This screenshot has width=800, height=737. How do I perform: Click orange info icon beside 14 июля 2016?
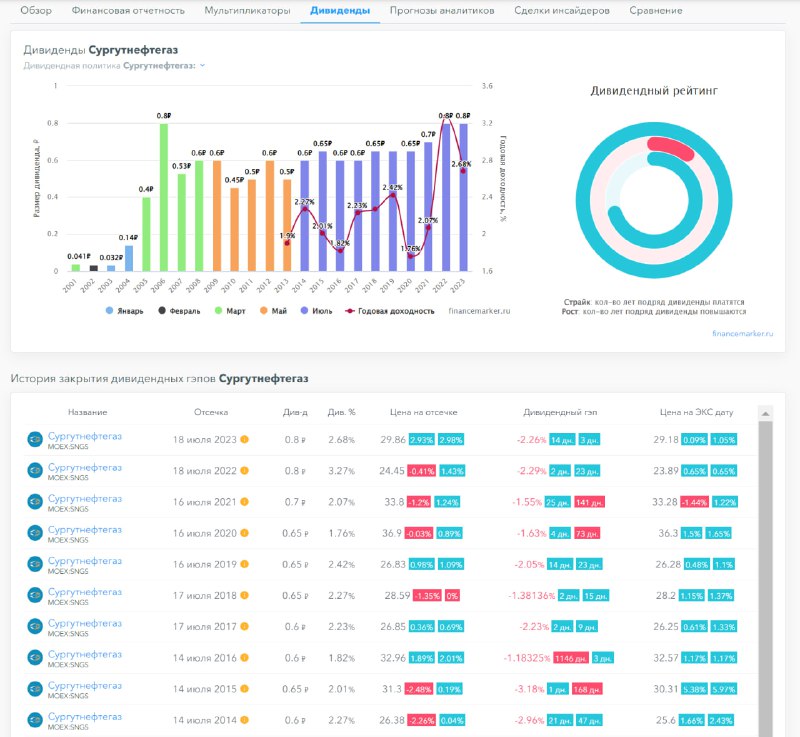(244, 657)
